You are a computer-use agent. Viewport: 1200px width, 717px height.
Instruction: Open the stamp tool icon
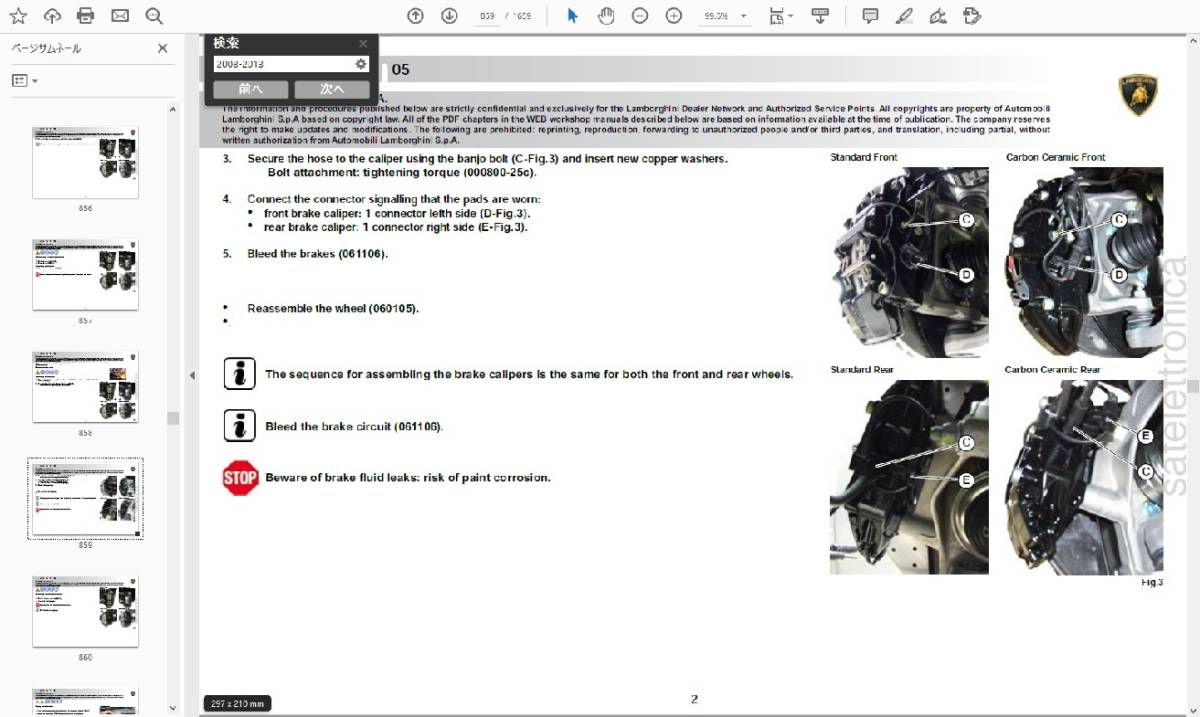pos(971,16)
